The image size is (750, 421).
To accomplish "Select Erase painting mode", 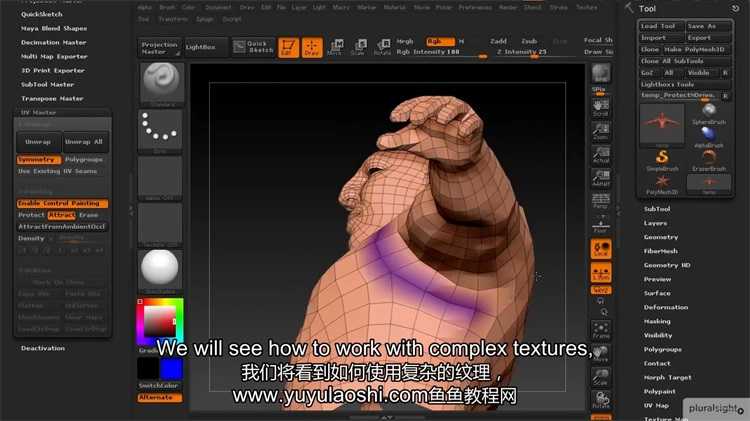I will click(x=89, y=215).
